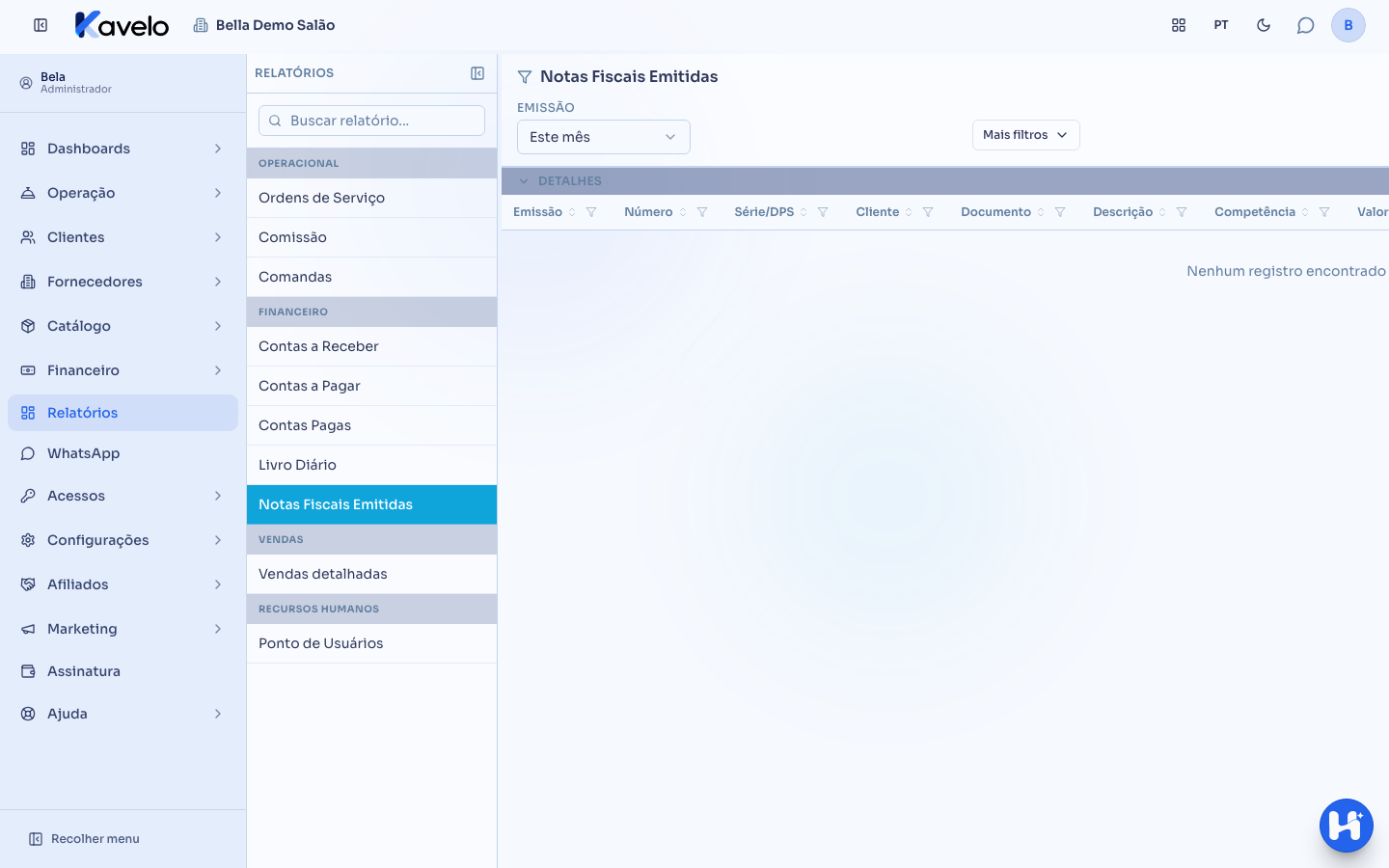Open the apps grid icon in the header
1389x868 pixels.
coord(1179,25)
